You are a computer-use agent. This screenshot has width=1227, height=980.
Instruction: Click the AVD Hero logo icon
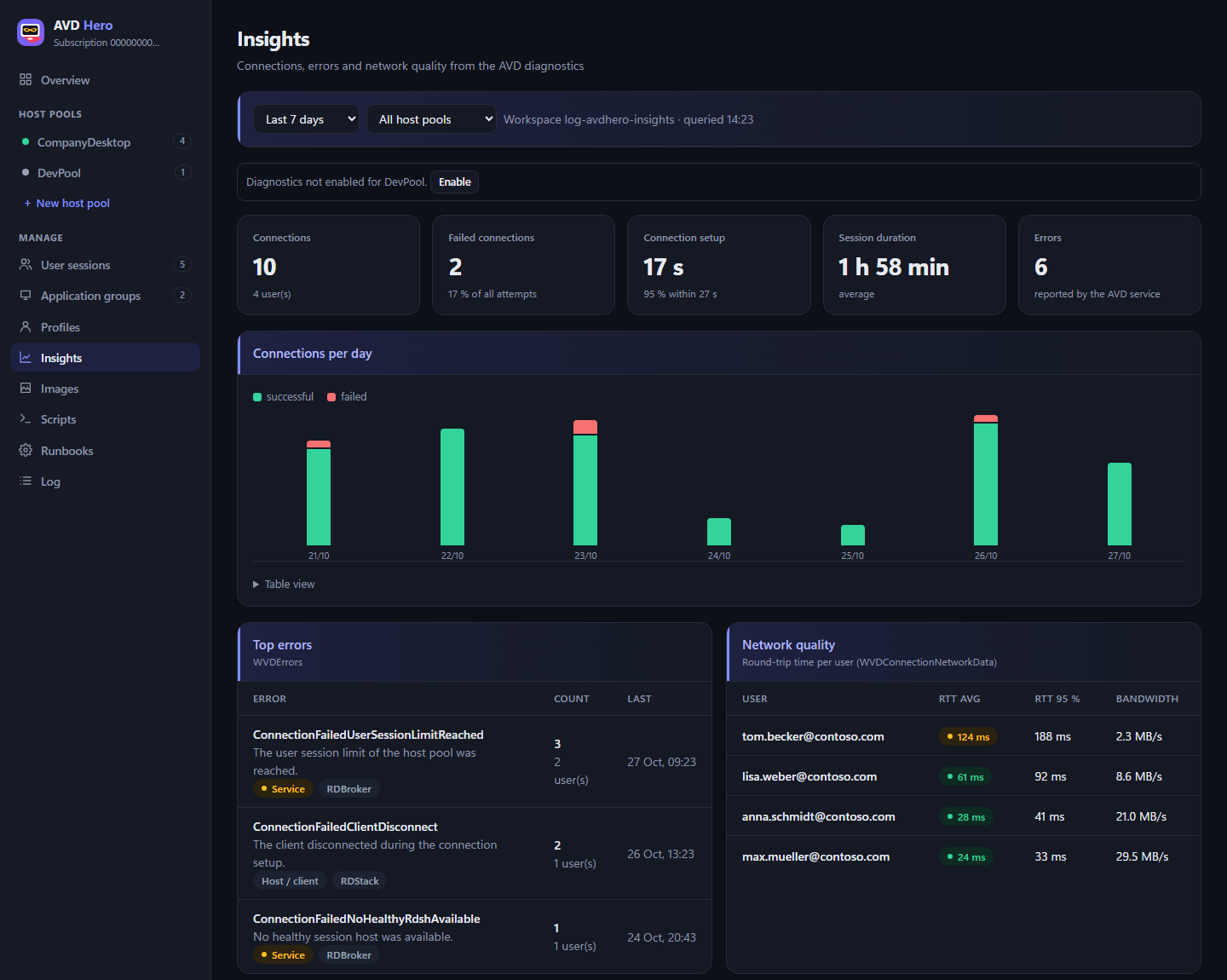[31, 32]
